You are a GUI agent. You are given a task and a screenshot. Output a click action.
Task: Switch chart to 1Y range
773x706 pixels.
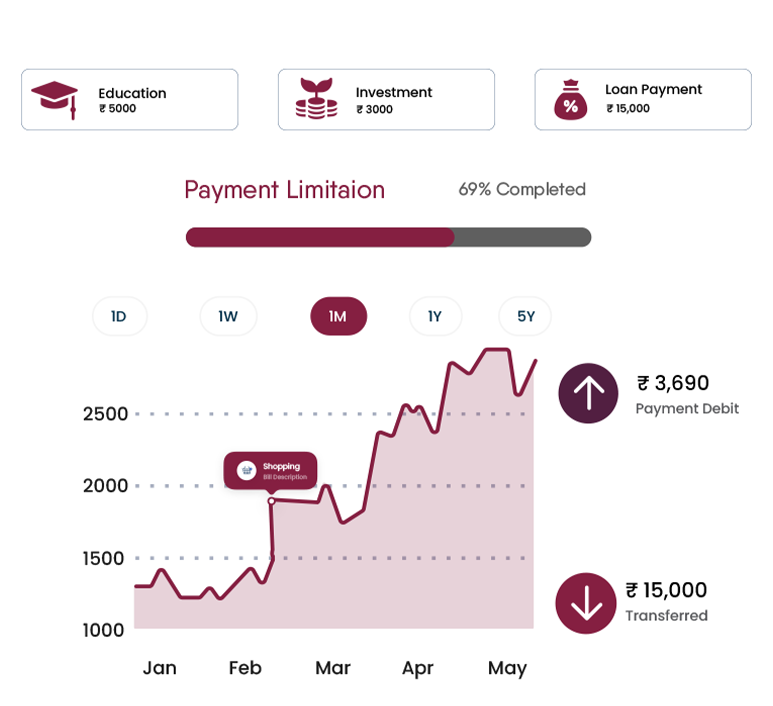(435, 316)
